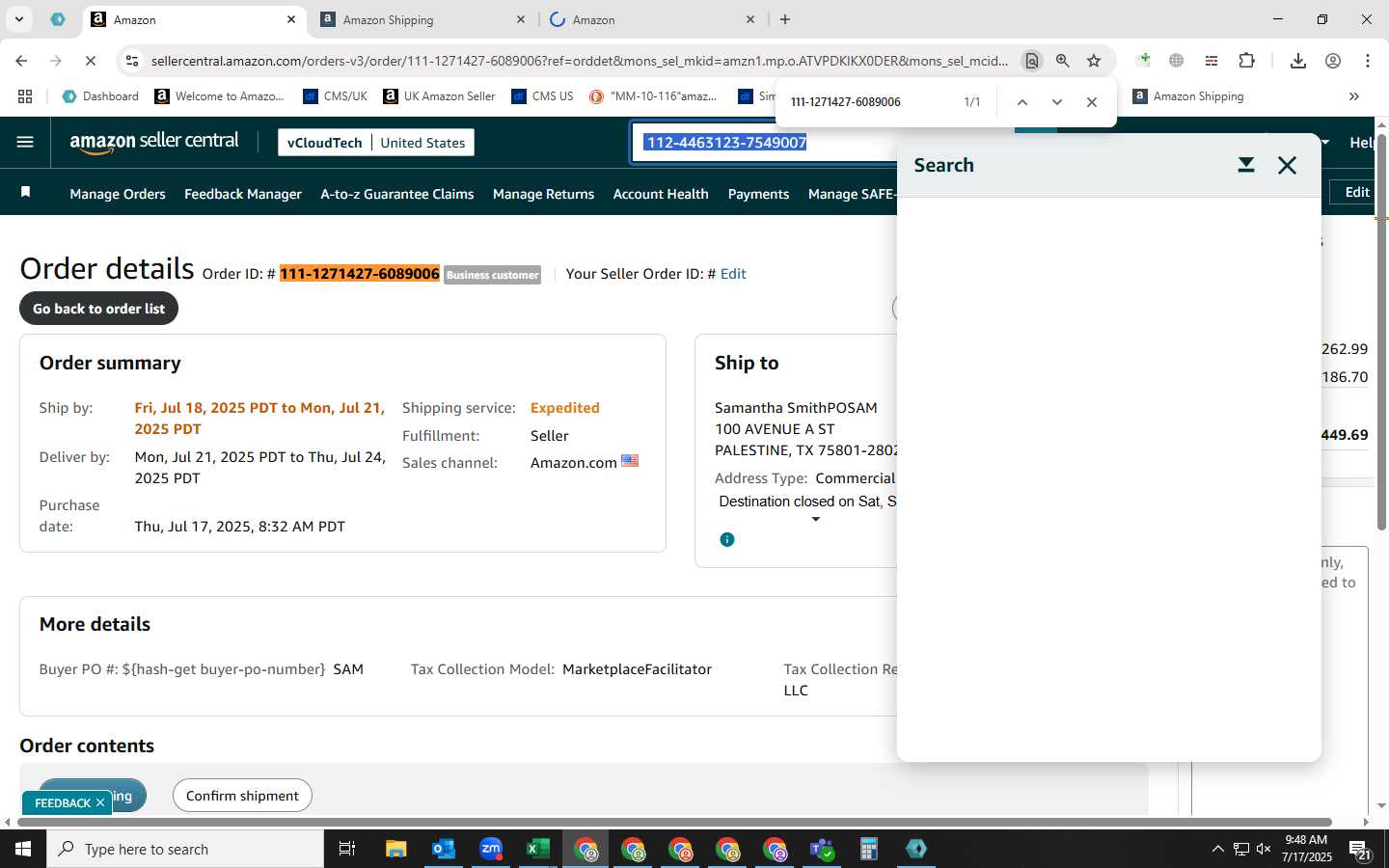
Task: Open the Welcome to Amazon bookmark
Action: click(x=219, y=96)
